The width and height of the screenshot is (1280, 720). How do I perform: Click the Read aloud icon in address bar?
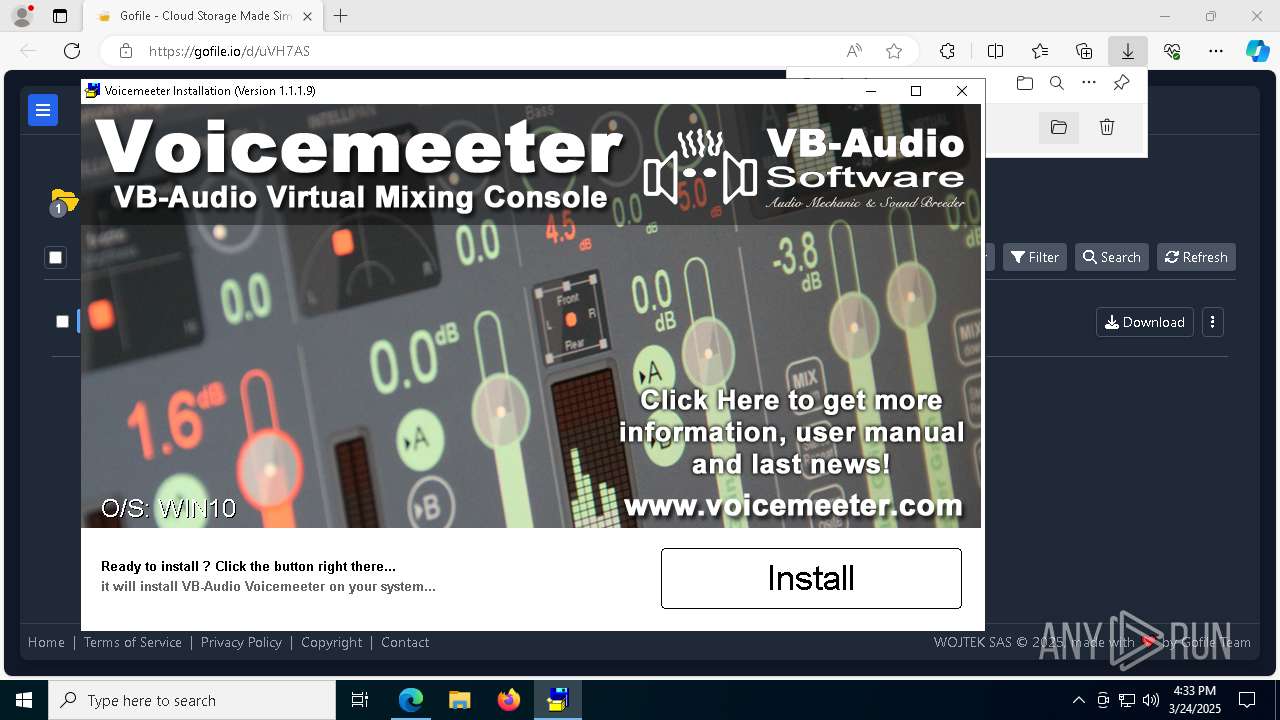[854, 51]
